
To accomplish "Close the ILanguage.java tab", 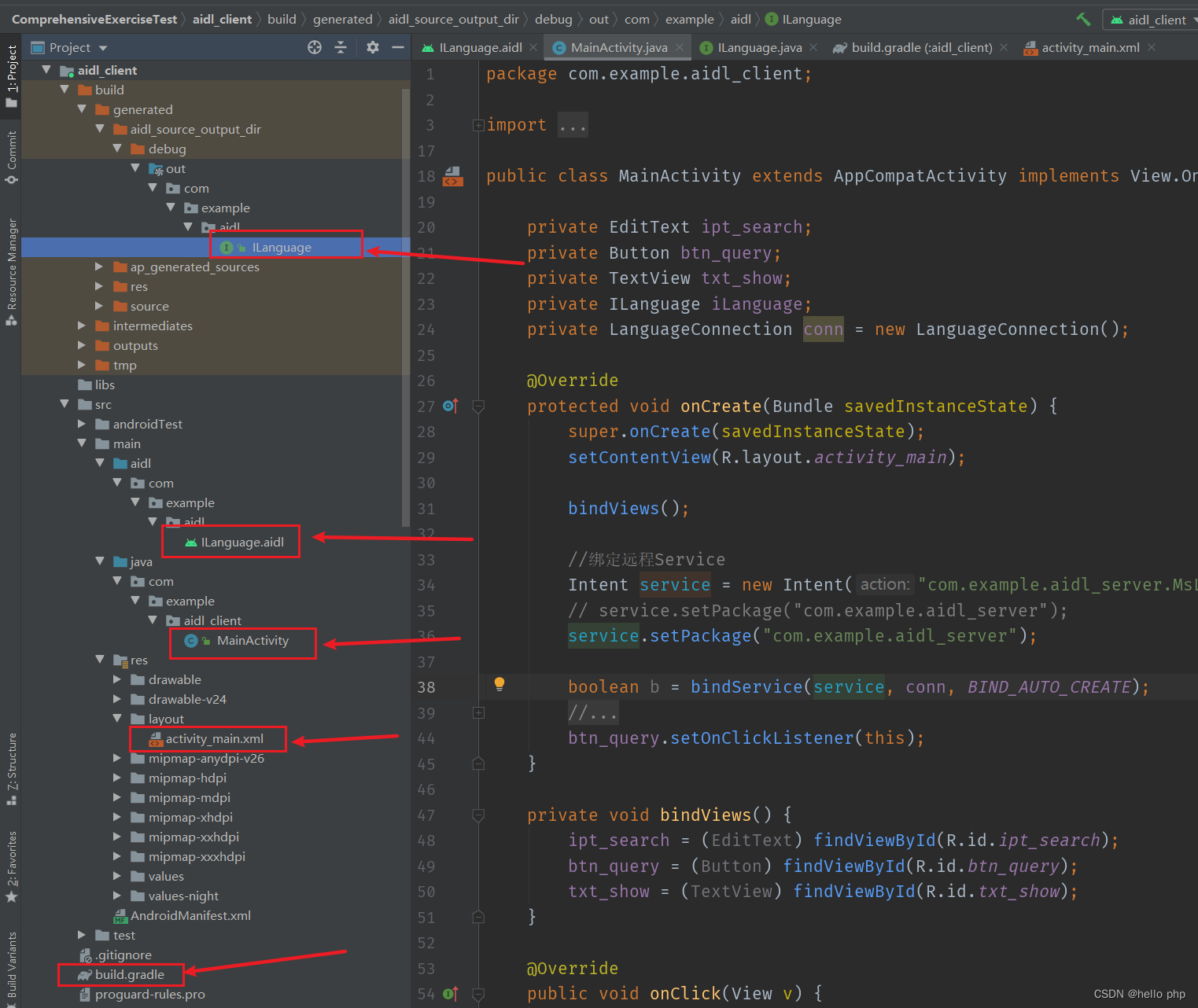I will click(813, 48).
